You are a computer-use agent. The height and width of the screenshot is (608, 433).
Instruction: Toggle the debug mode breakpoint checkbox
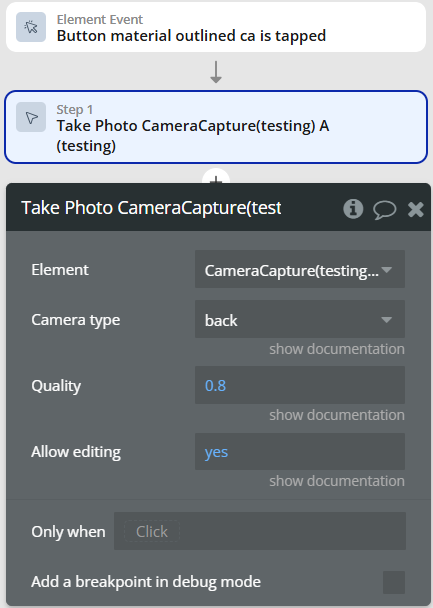[394, 582]
